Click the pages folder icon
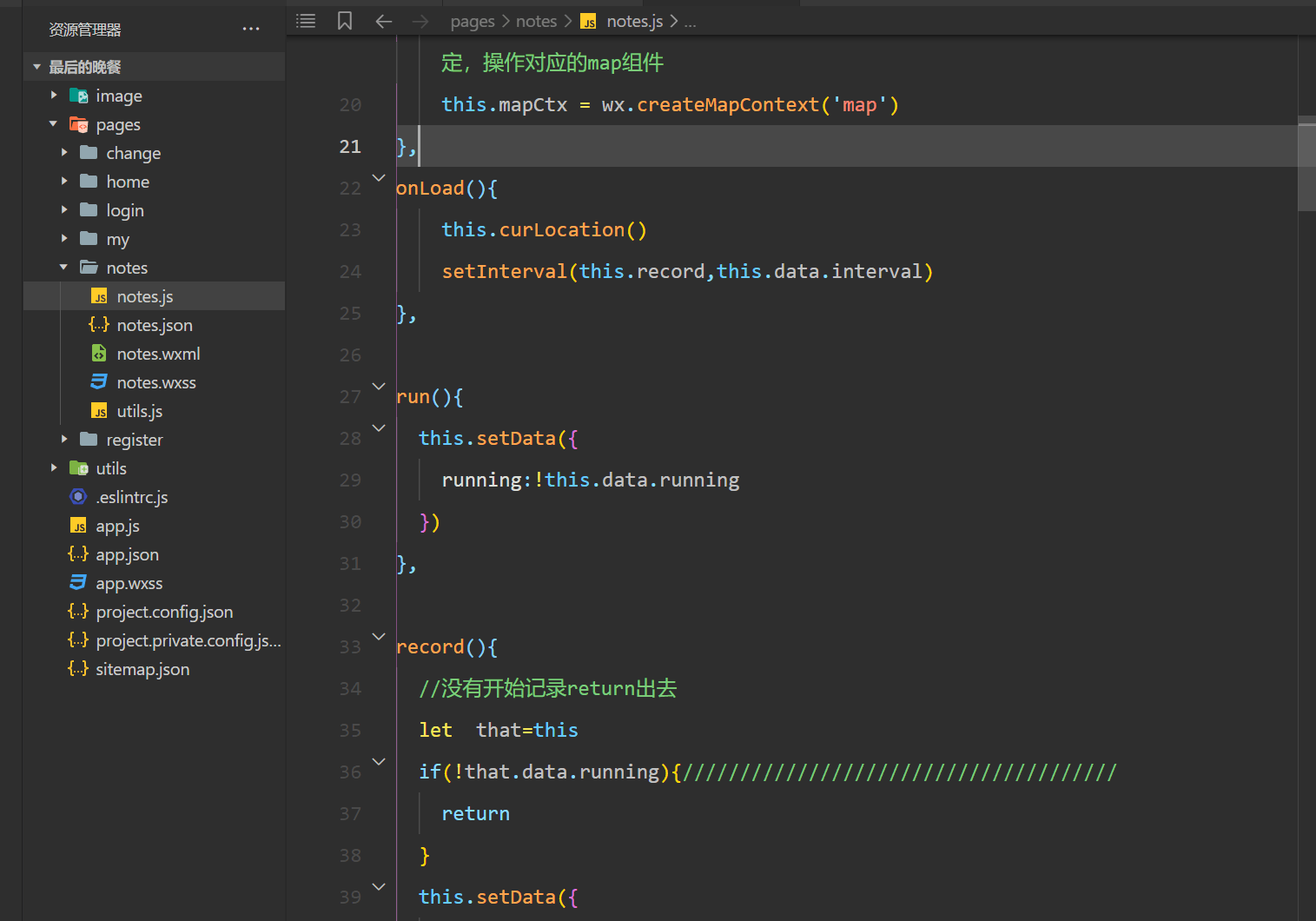The width and height of the screenshot is (1316, 921). tap(79, 124)
